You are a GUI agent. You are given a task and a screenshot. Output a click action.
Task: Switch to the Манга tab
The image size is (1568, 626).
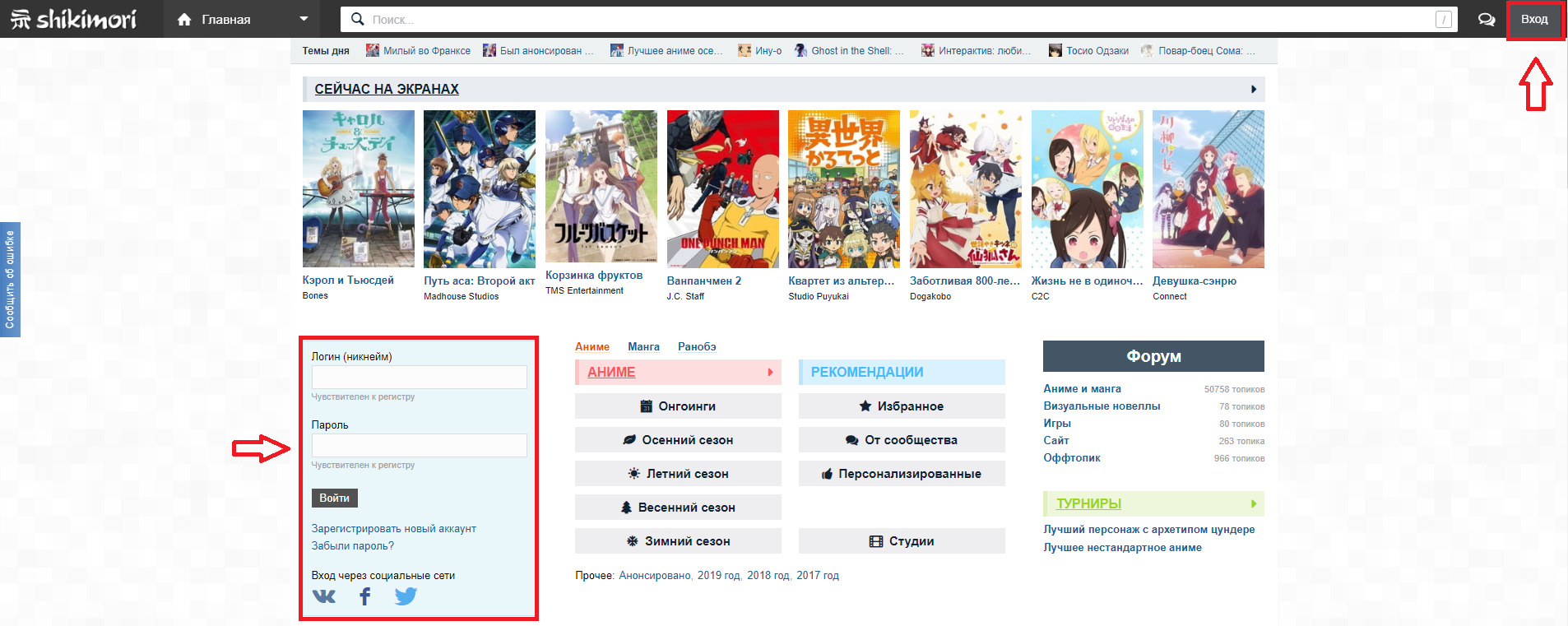(643, 346)
